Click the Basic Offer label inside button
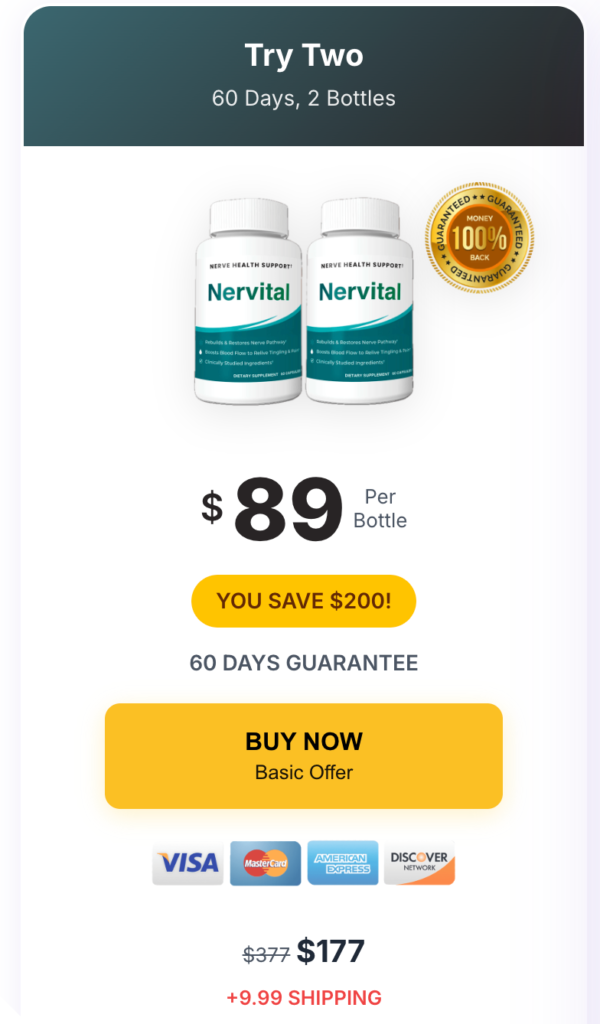Image resolution: width=600 pixels, height=1024 pixels. [304, 773]
